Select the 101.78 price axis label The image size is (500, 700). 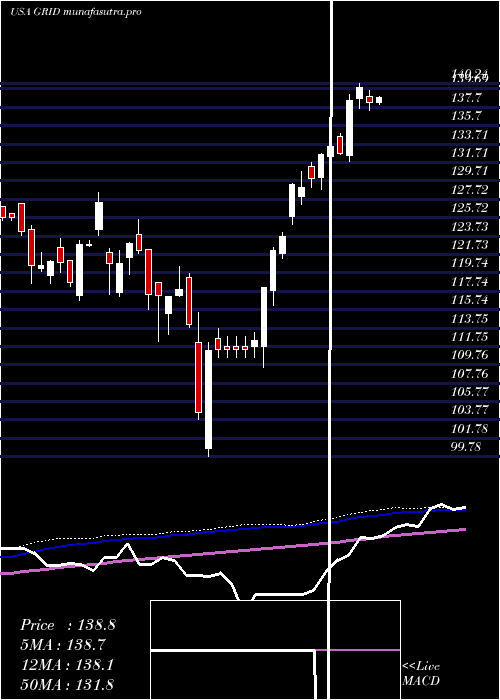(x=469, y=429)
